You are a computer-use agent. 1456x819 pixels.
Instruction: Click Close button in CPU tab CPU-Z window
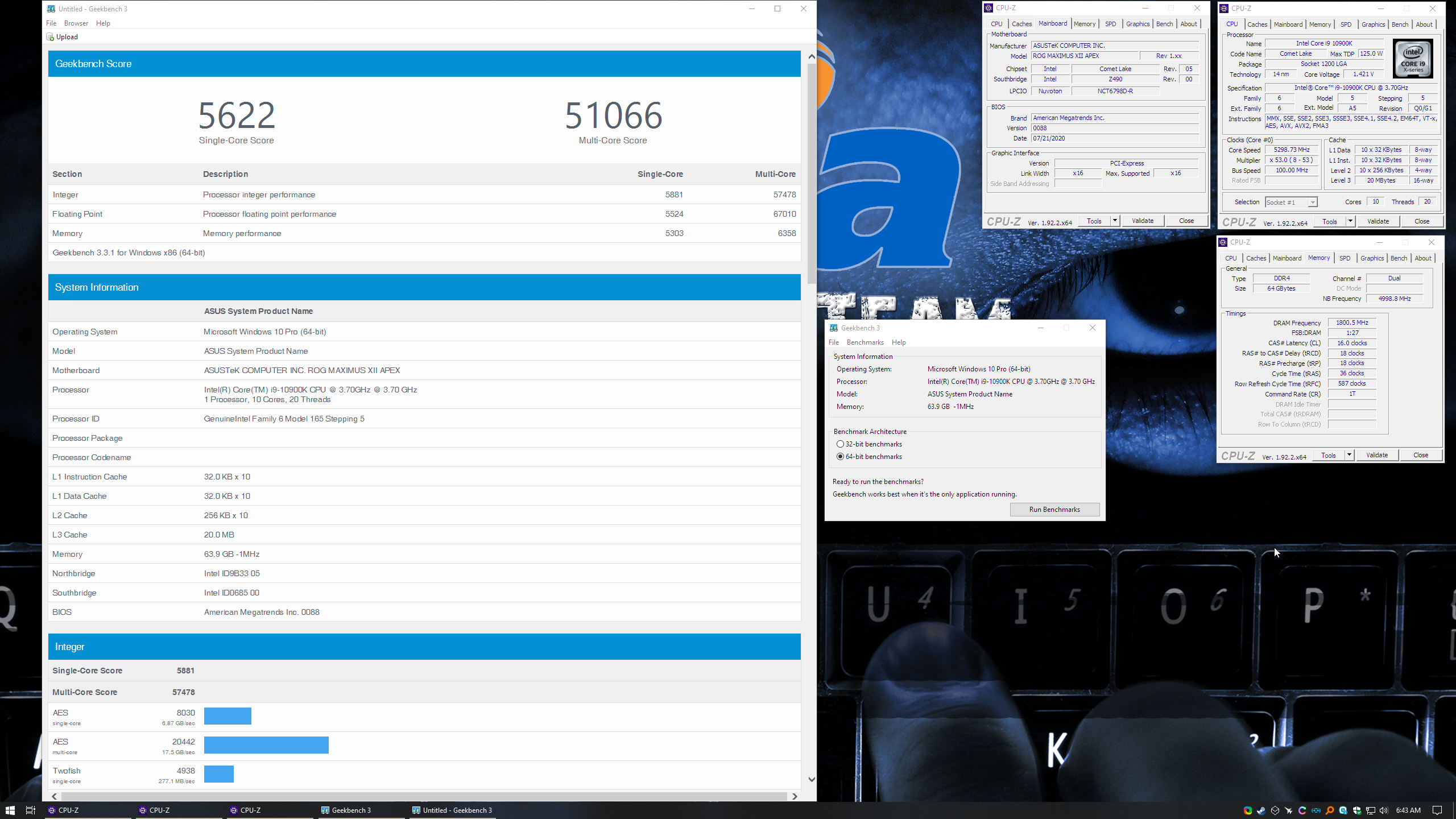[1421, 221]
